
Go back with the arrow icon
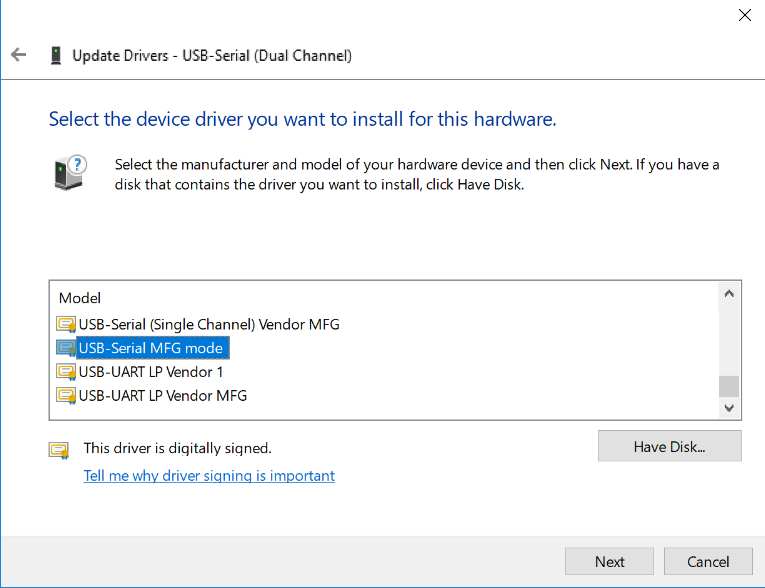[x=19, y=55]
